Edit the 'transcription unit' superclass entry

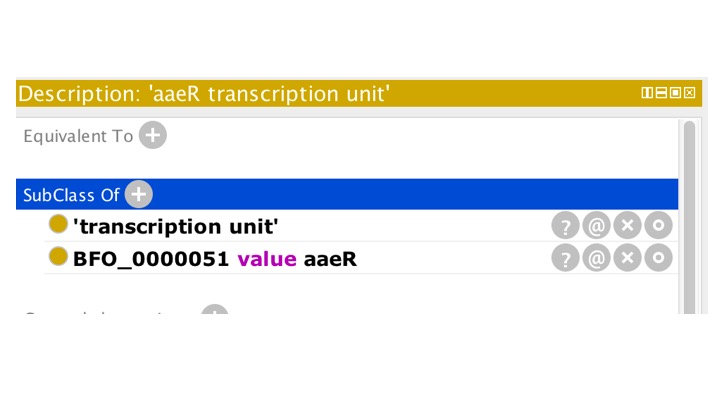coord(658,226)
